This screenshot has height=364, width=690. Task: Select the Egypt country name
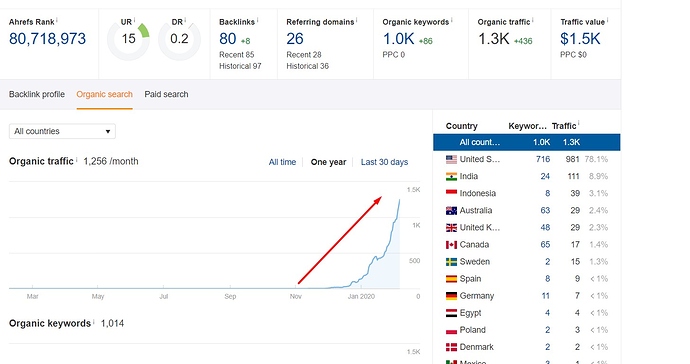click(x=470, y=313)
